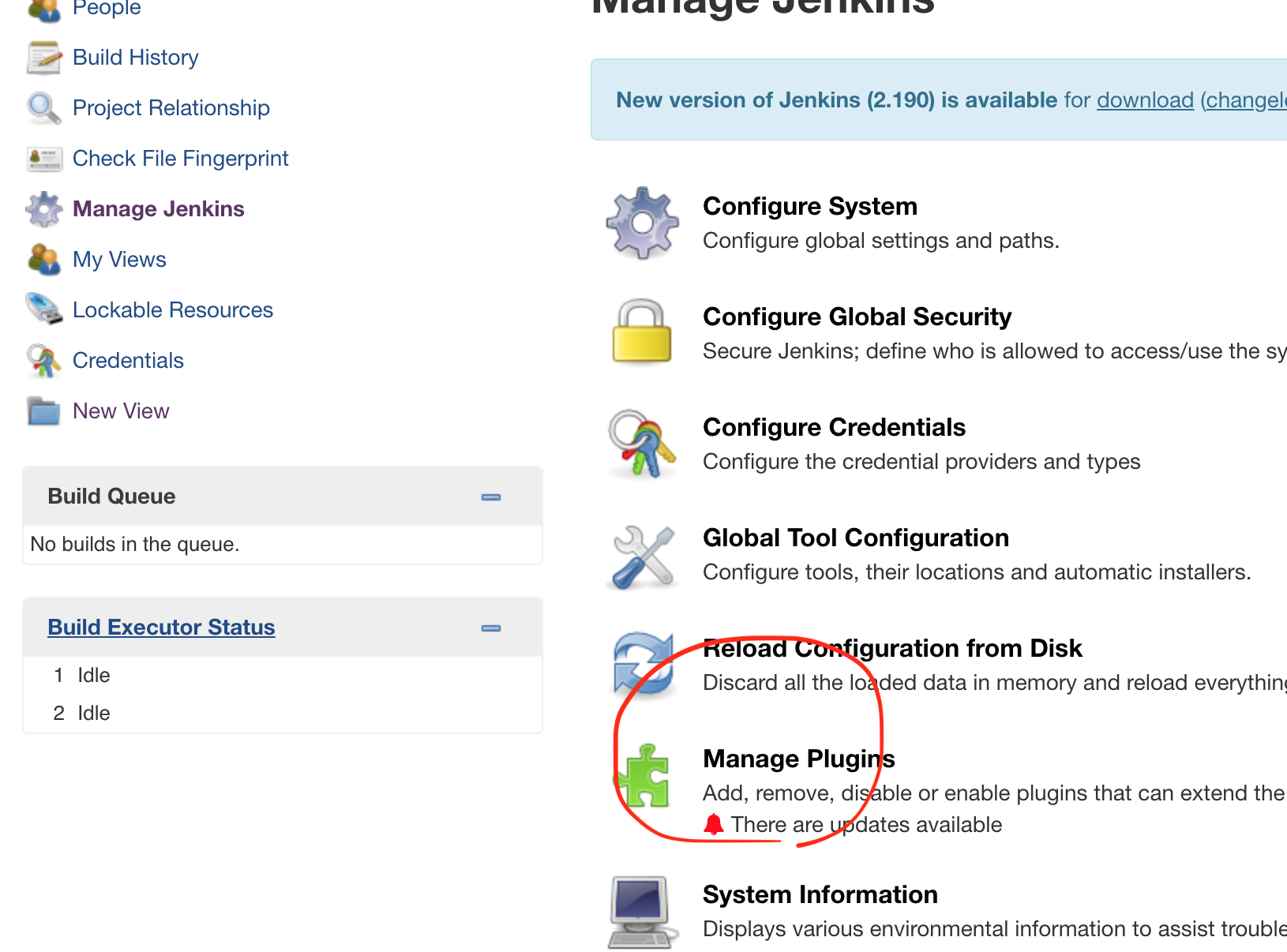The image size is (1287, 952).
Task: Click executor 1 Idle row
Action: tap(283, 676)
